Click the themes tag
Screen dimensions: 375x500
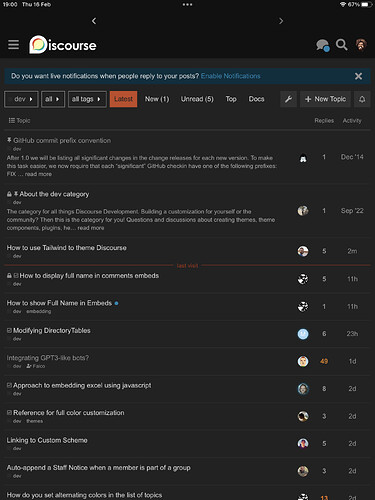[35, 421]
